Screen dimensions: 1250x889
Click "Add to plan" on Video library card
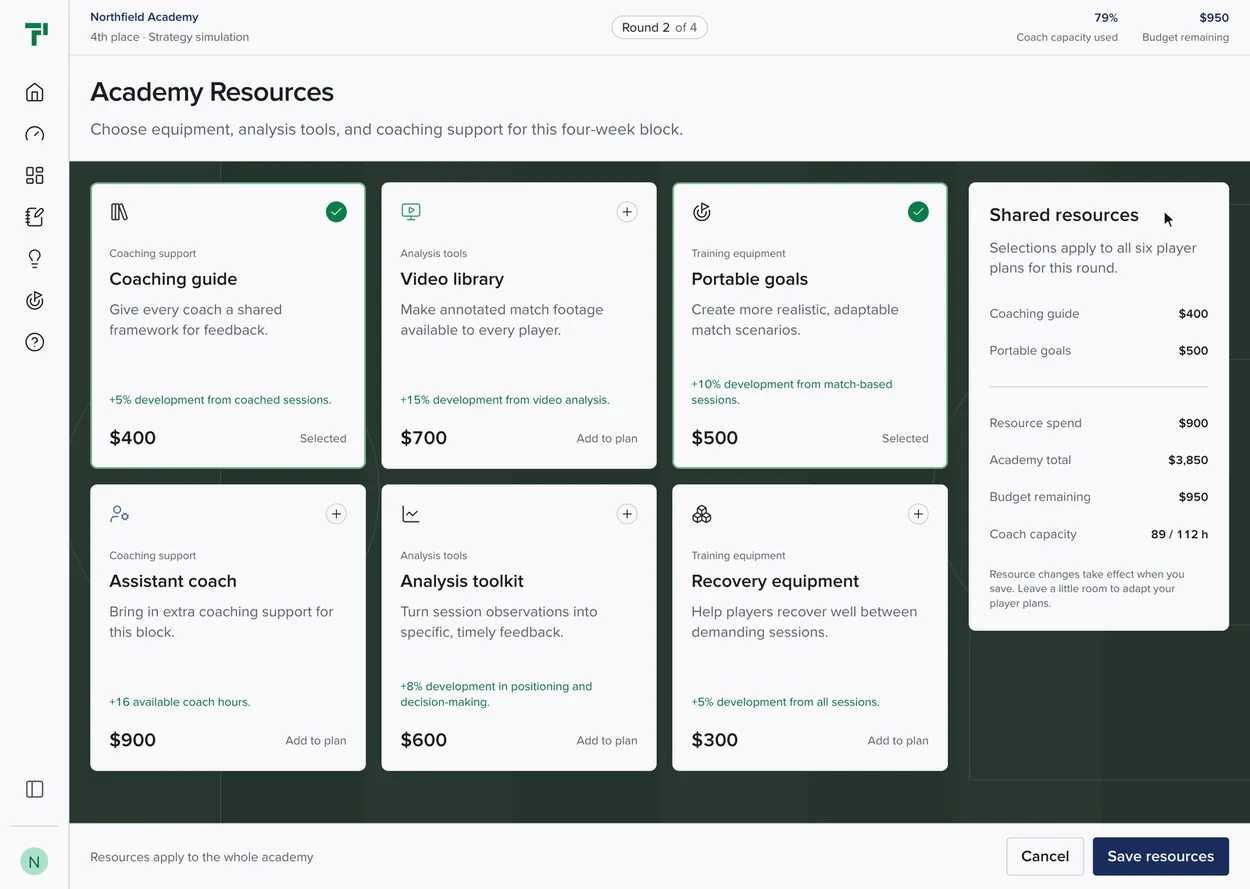[607, 438]
